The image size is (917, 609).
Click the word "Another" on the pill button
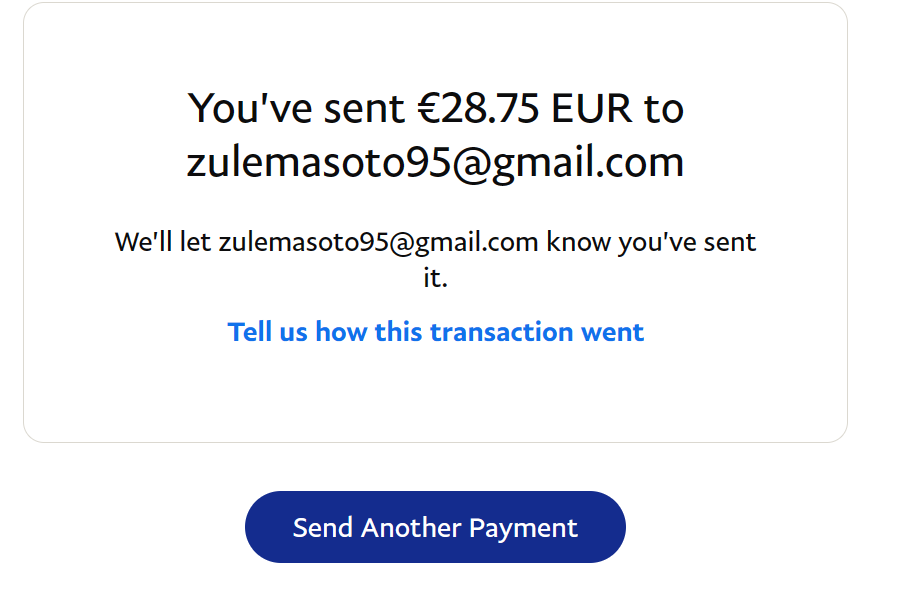411,528
